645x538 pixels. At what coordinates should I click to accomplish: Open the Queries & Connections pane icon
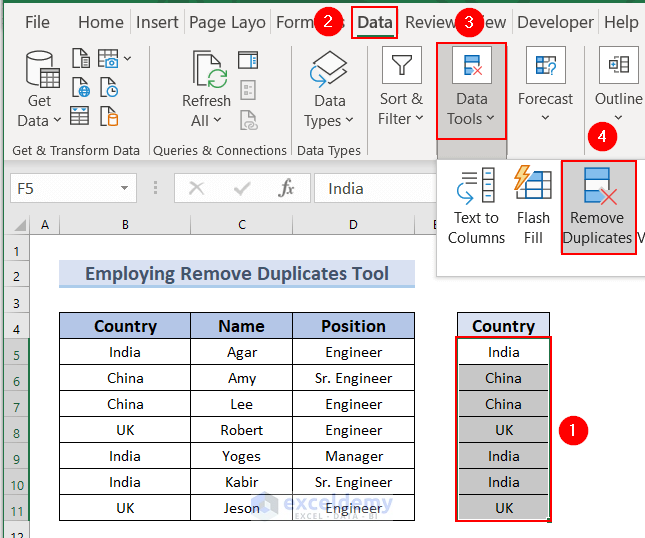(248, 60)
